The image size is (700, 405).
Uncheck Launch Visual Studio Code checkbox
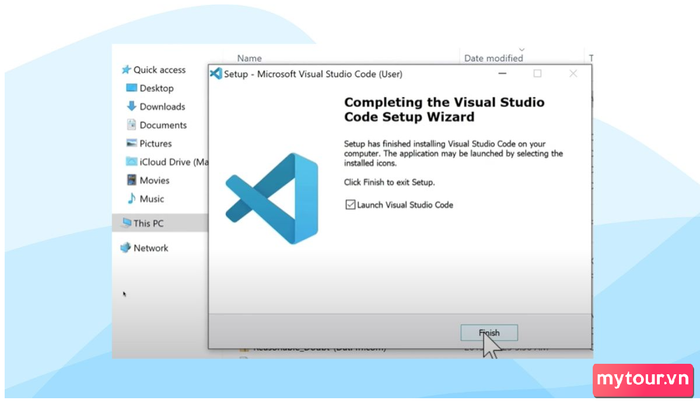(350, 205)
